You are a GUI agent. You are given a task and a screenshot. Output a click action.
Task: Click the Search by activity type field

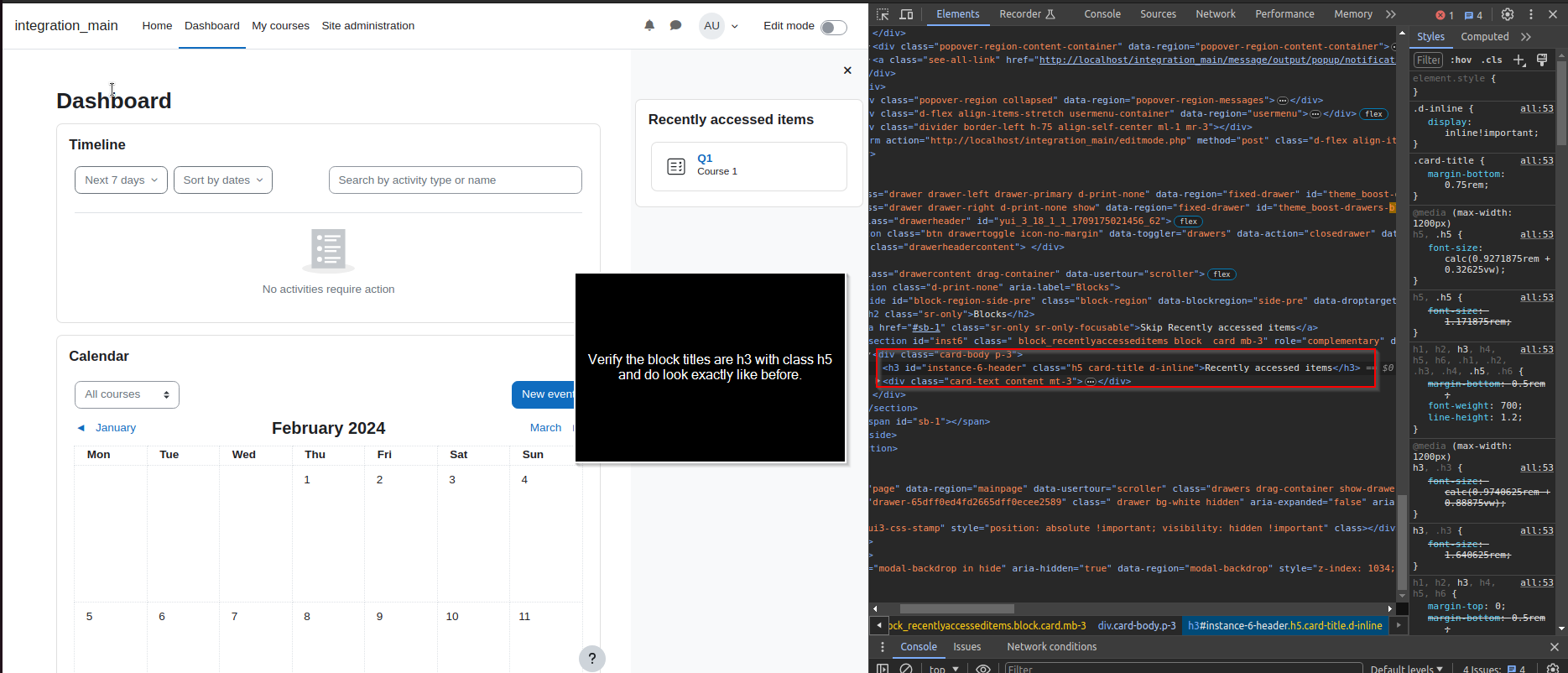pyautogui.click(x=456, y=180)
